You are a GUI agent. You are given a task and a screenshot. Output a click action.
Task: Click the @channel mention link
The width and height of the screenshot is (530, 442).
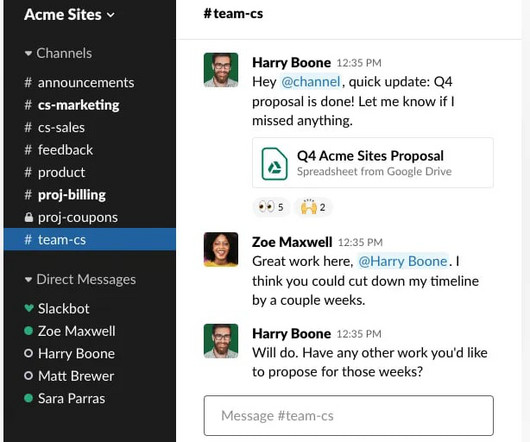(311, 82)
